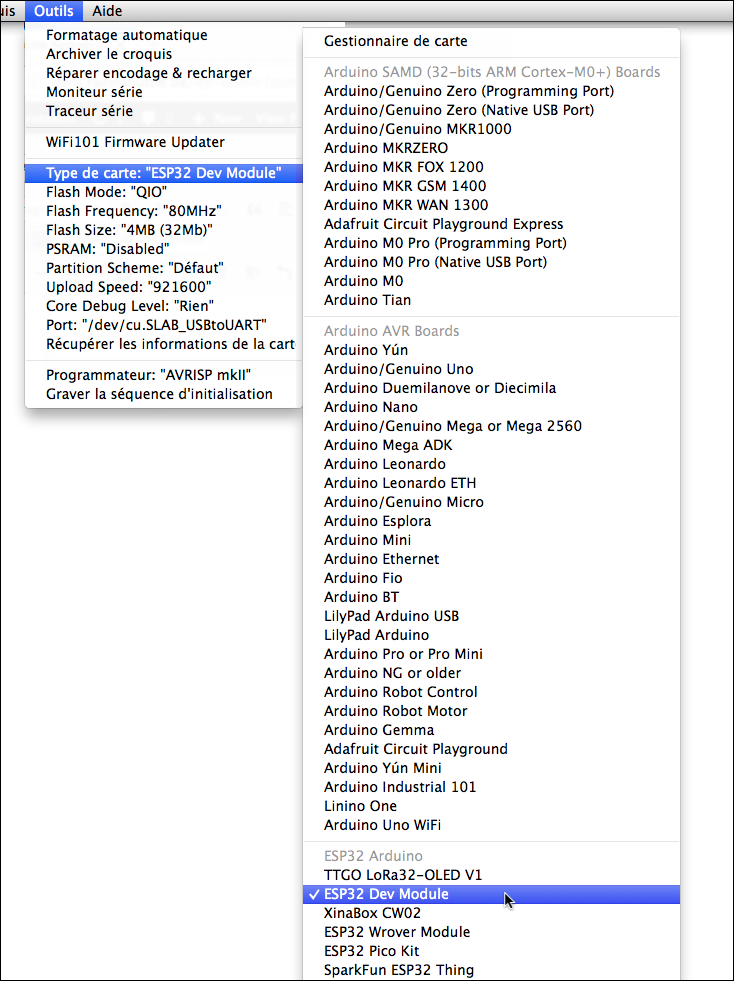Select Arduino Uno WiFi
Viewport: 734px width, 981px height.
tap(491, 825)
